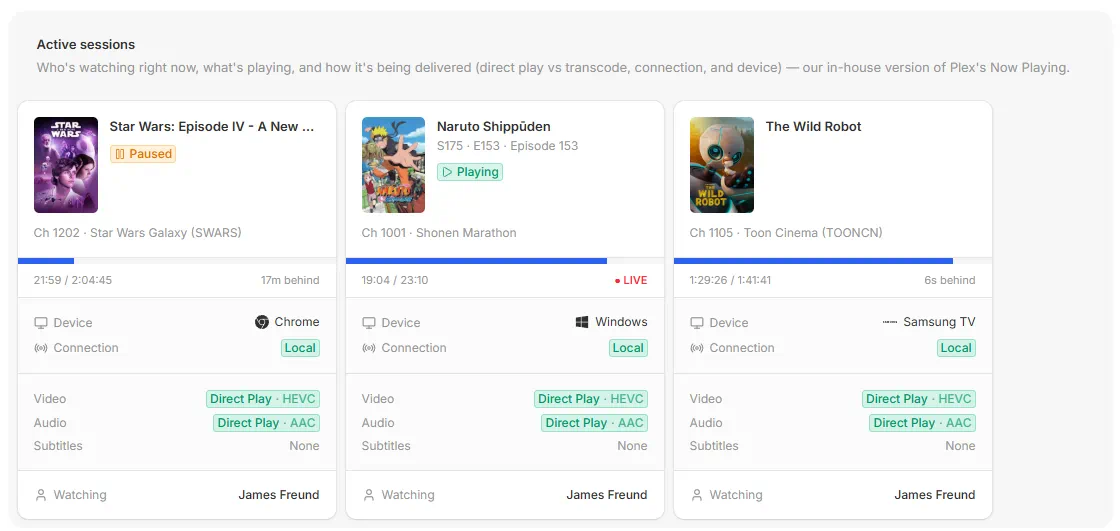Click 'Ch 1105 · Toon Cinema (TOONCN)' text
1120x531 pixels.
click(x=786, y=233)
